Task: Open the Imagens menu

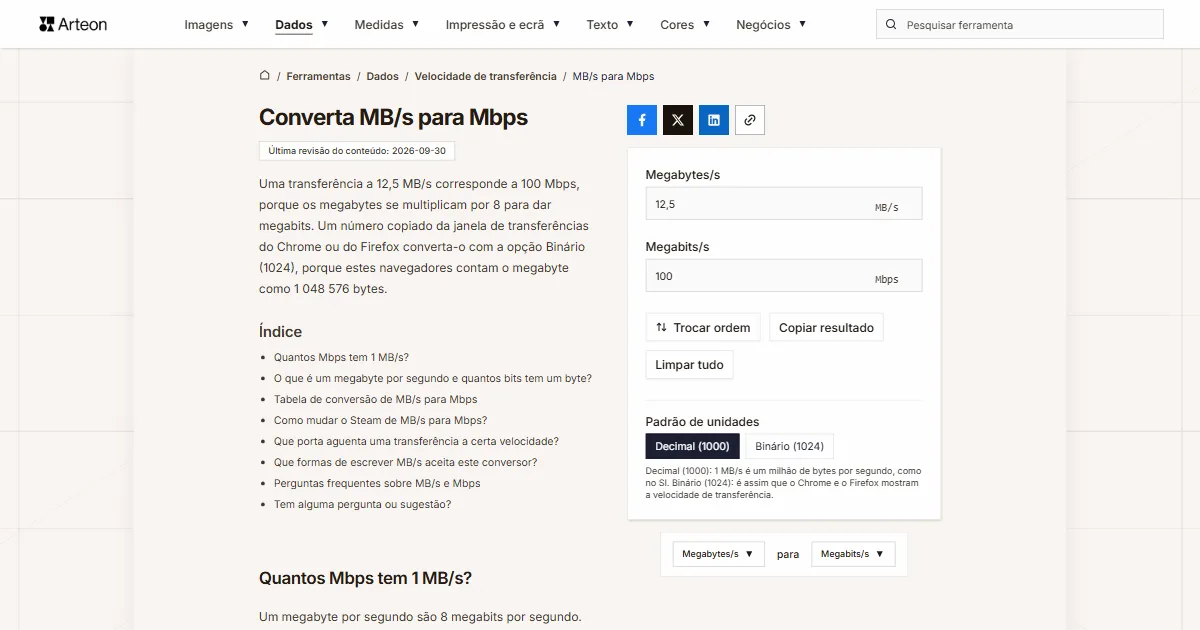Action: coord(217,25)
